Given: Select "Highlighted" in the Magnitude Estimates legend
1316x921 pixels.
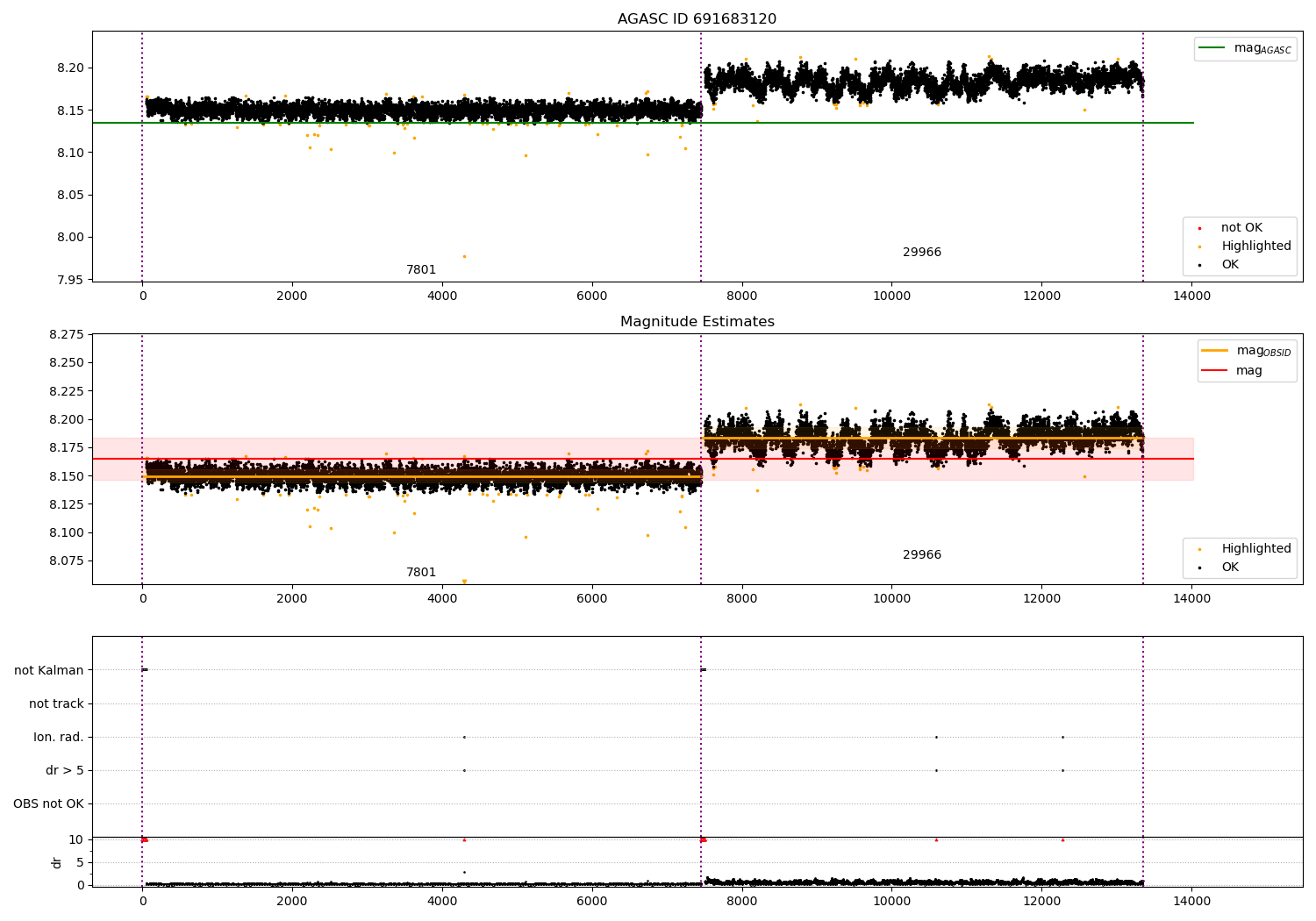Looking at the screenshot, I should pyautogui.click(x=1256, y=549).
